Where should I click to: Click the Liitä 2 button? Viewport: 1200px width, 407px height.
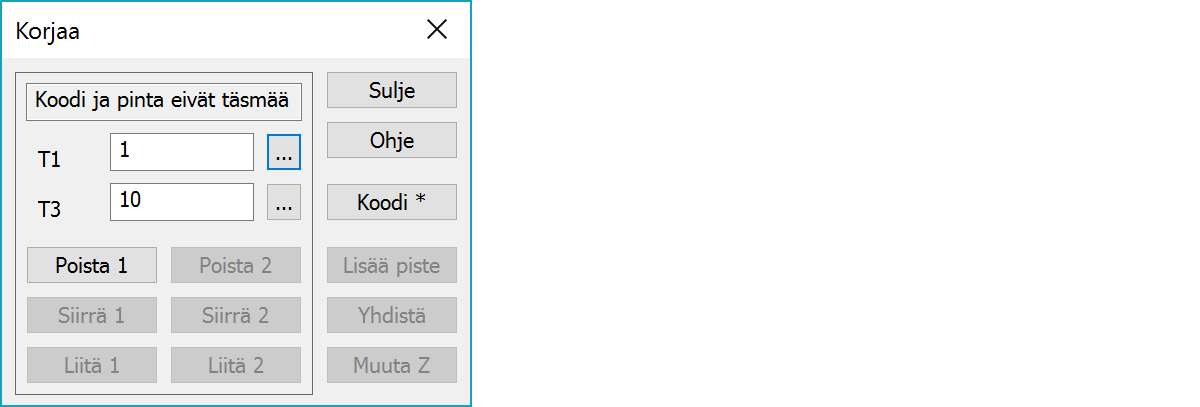tap(235, 365)
